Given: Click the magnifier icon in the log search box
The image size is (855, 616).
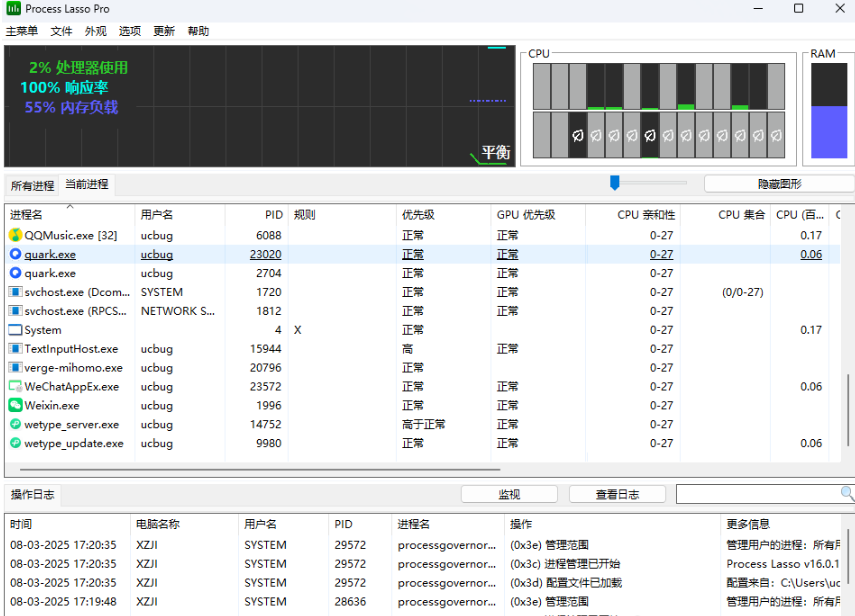Looking at the screenshot, I should click(845, 493).
